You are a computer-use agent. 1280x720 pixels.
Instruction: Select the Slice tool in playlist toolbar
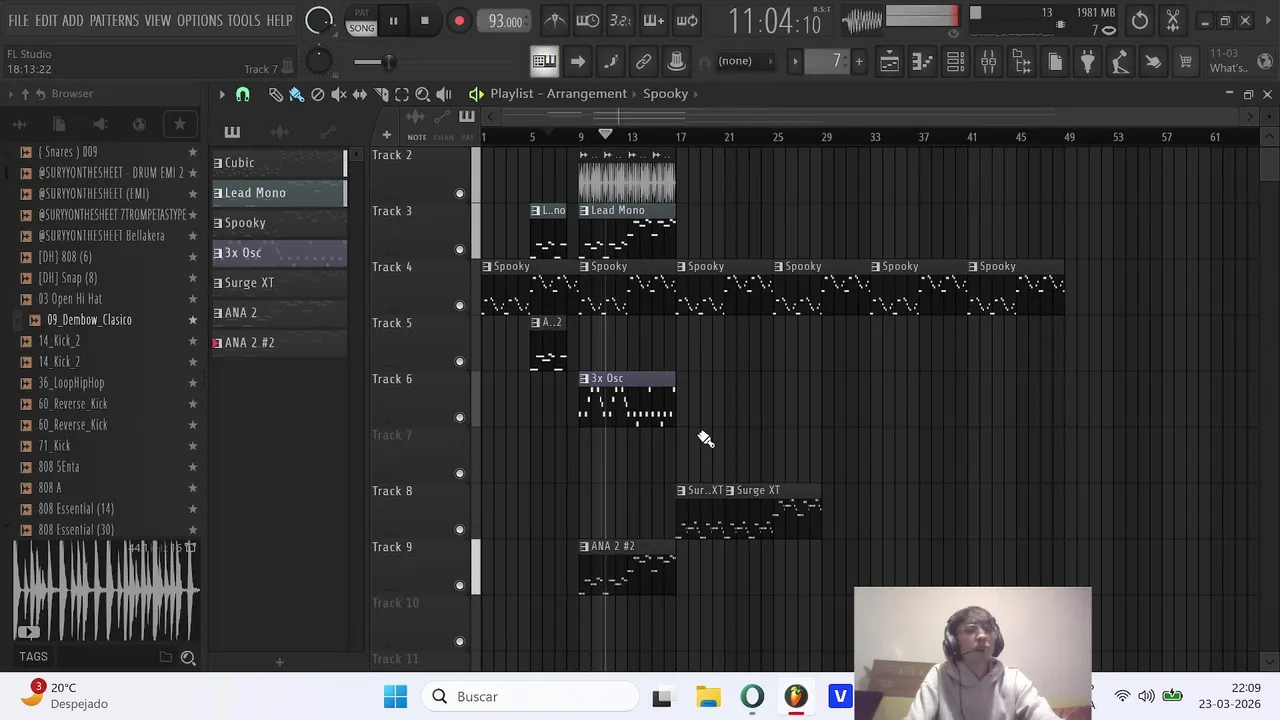click(x=381, y=94)
